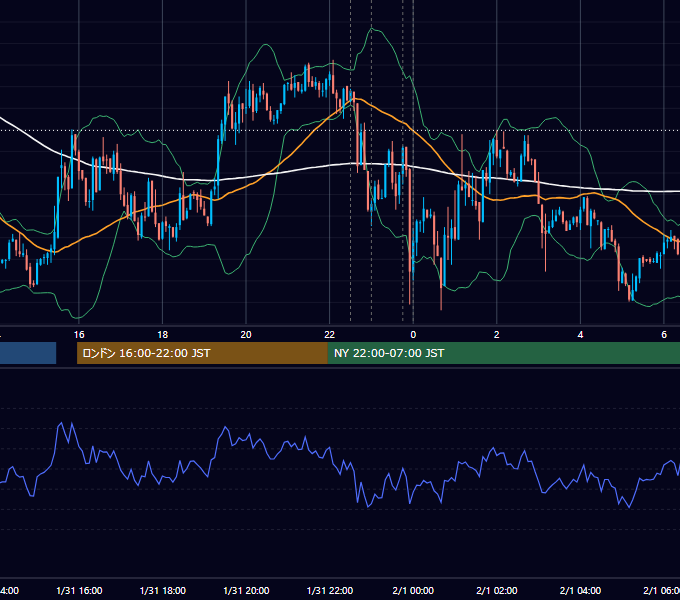
Task: Click the 2 hour axis label
Action: tap(497, 335)
